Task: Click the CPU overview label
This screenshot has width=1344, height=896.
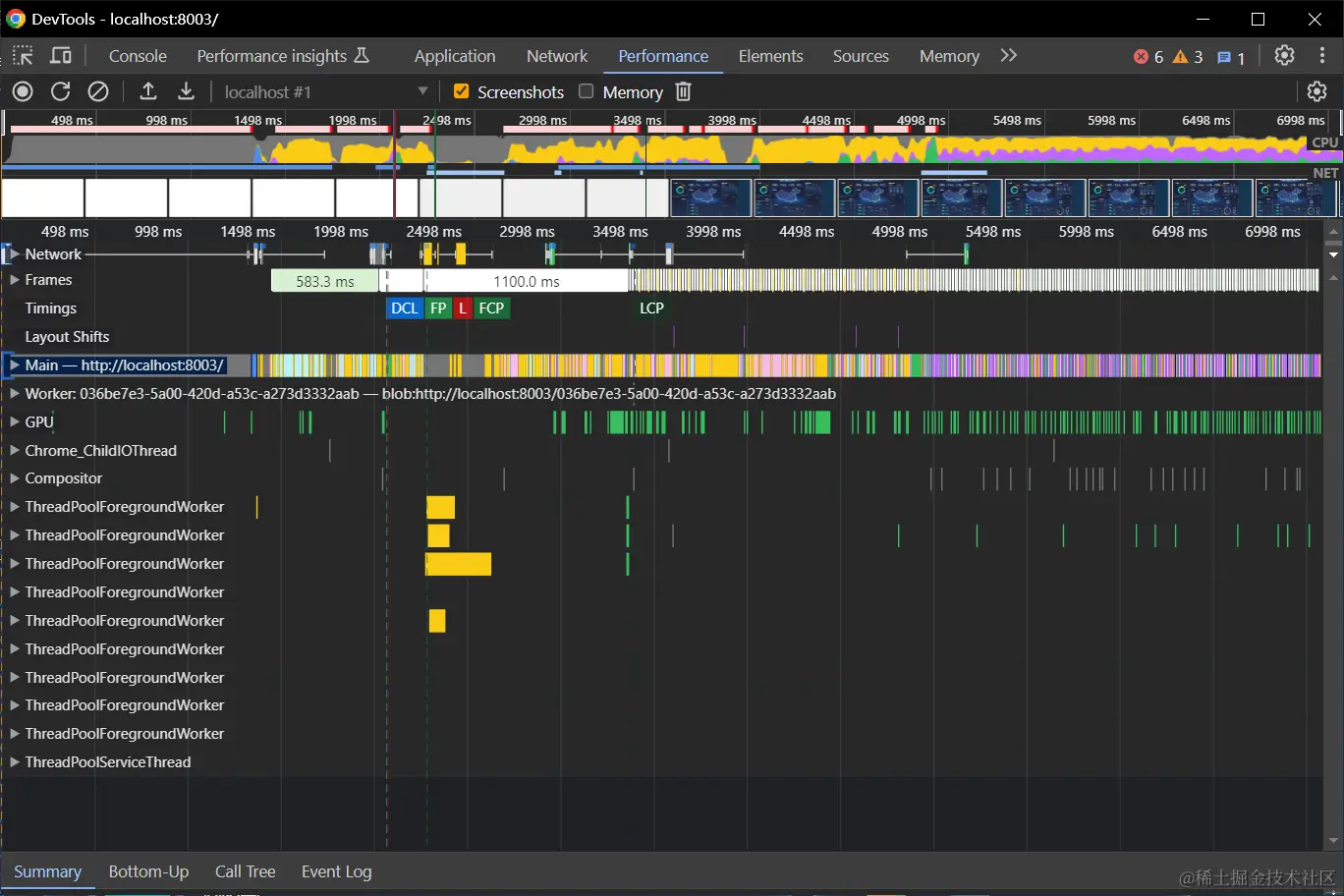Action: click(1324, 142)
